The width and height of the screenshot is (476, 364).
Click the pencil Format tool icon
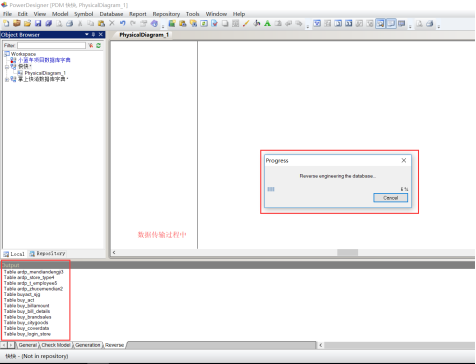pos(246,23)
